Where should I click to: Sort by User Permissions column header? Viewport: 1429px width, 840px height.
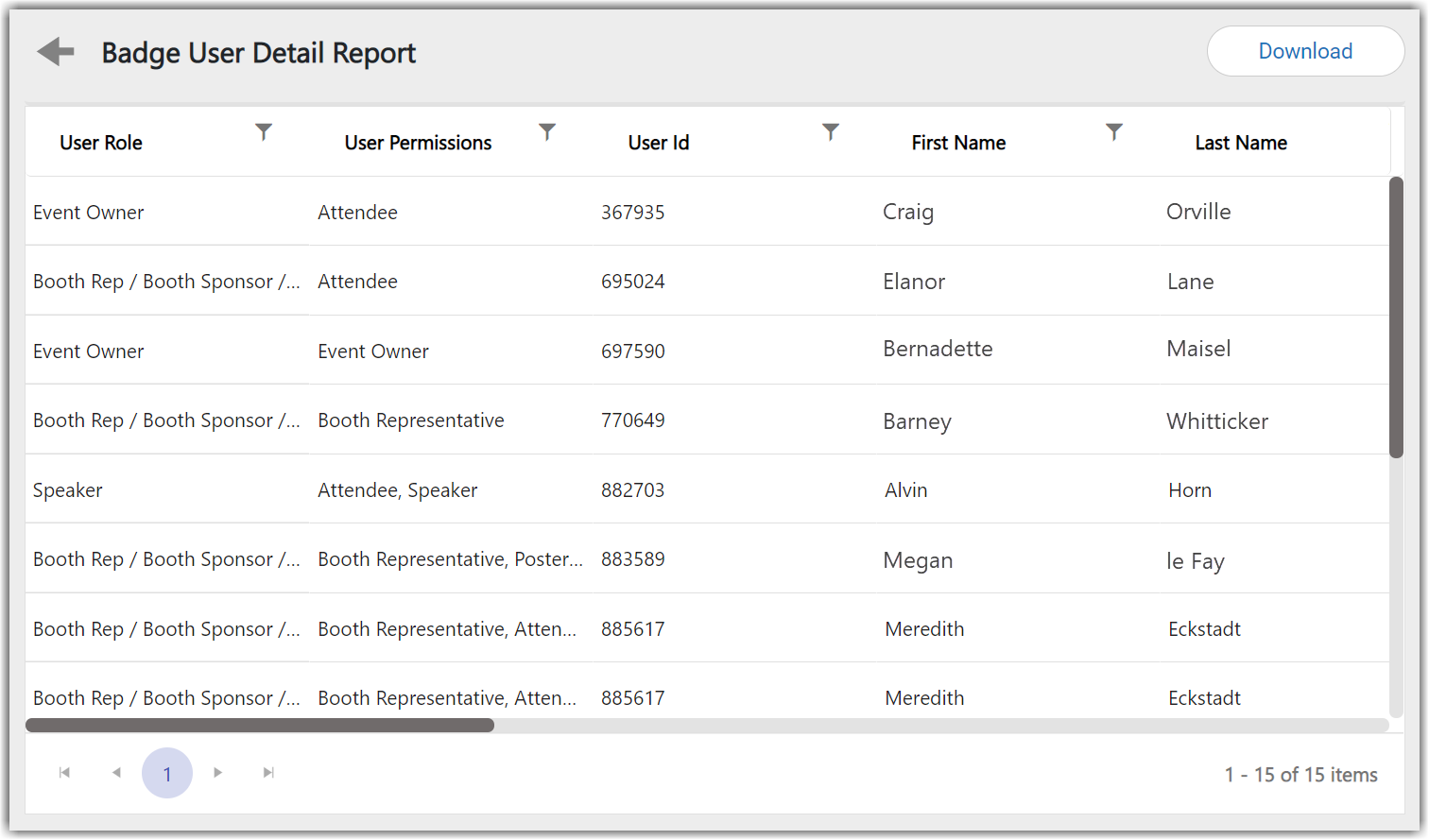[x=418, y=143]
